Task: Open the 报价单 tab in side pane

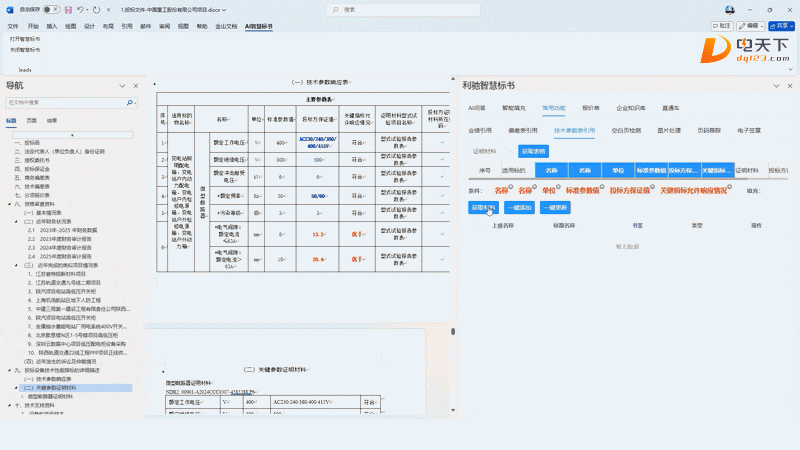Action: click(591, 108)
